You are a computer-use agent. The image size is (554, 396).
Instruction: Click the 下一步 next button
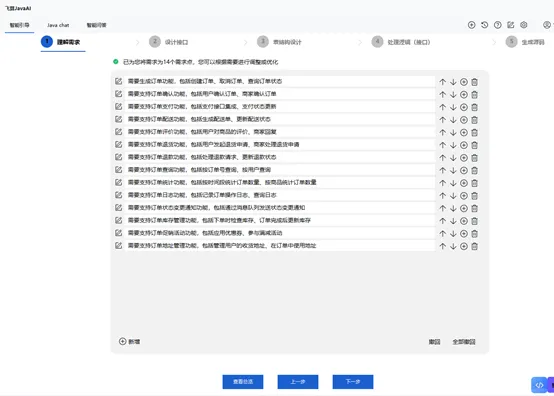point(353,382)
